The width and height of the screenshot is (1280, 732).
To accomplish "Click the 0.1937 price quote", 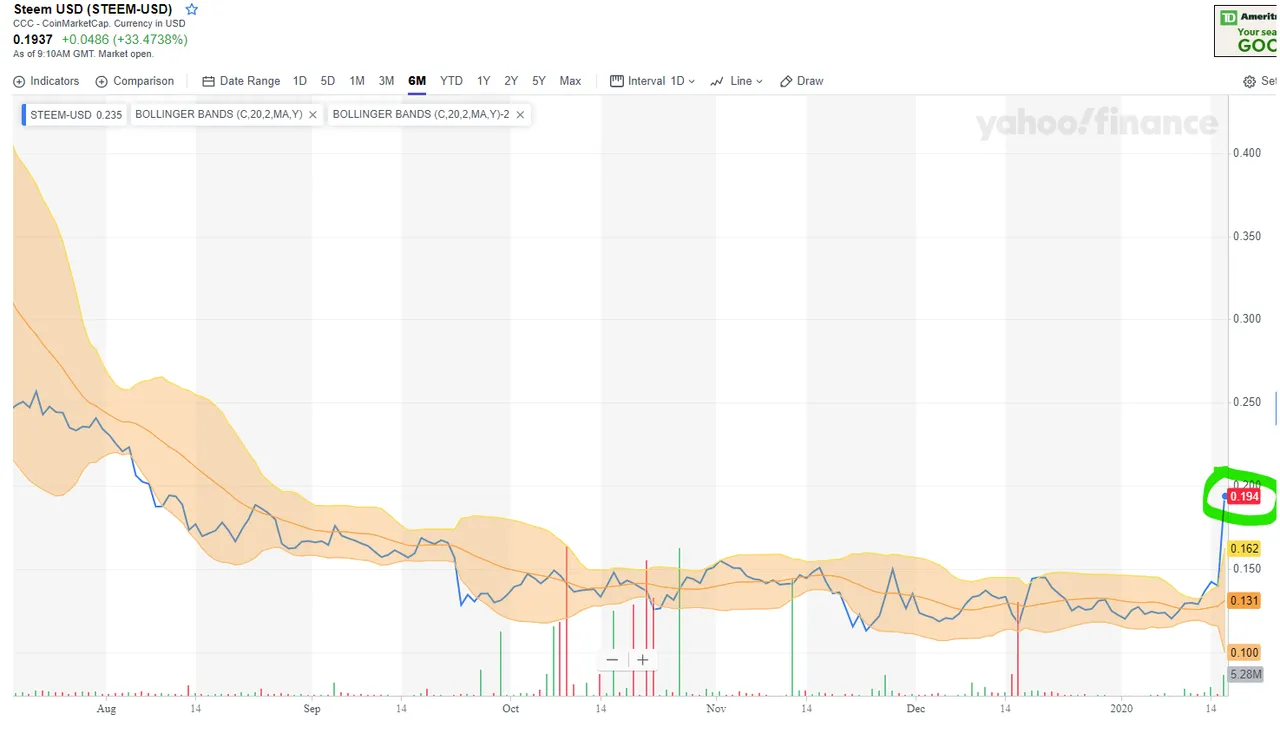I will pos(33,39).
